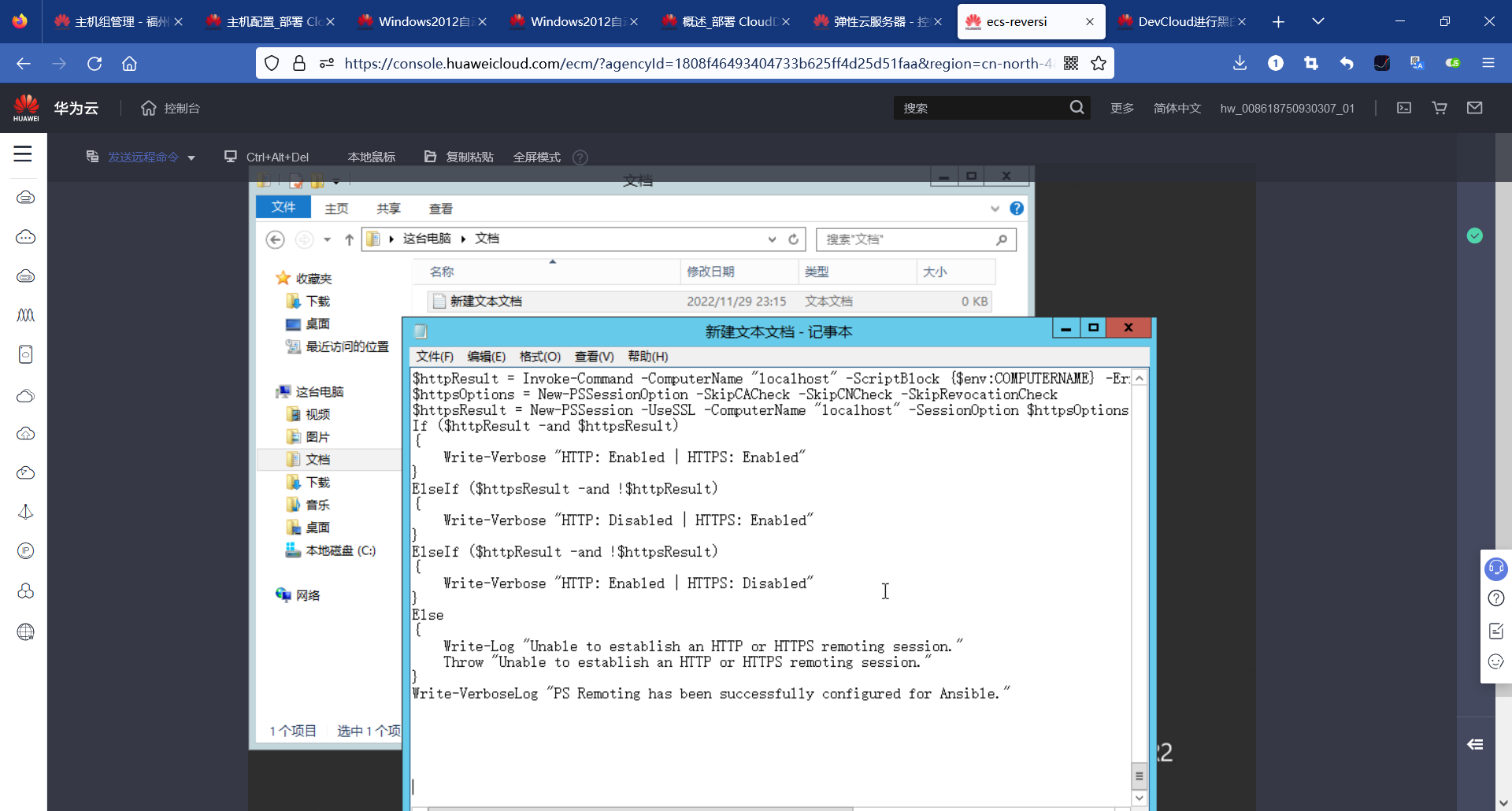The image size is (1512, 811).
Task: Open the shopping cart icon in top bar
Action: coord(1440,108)
